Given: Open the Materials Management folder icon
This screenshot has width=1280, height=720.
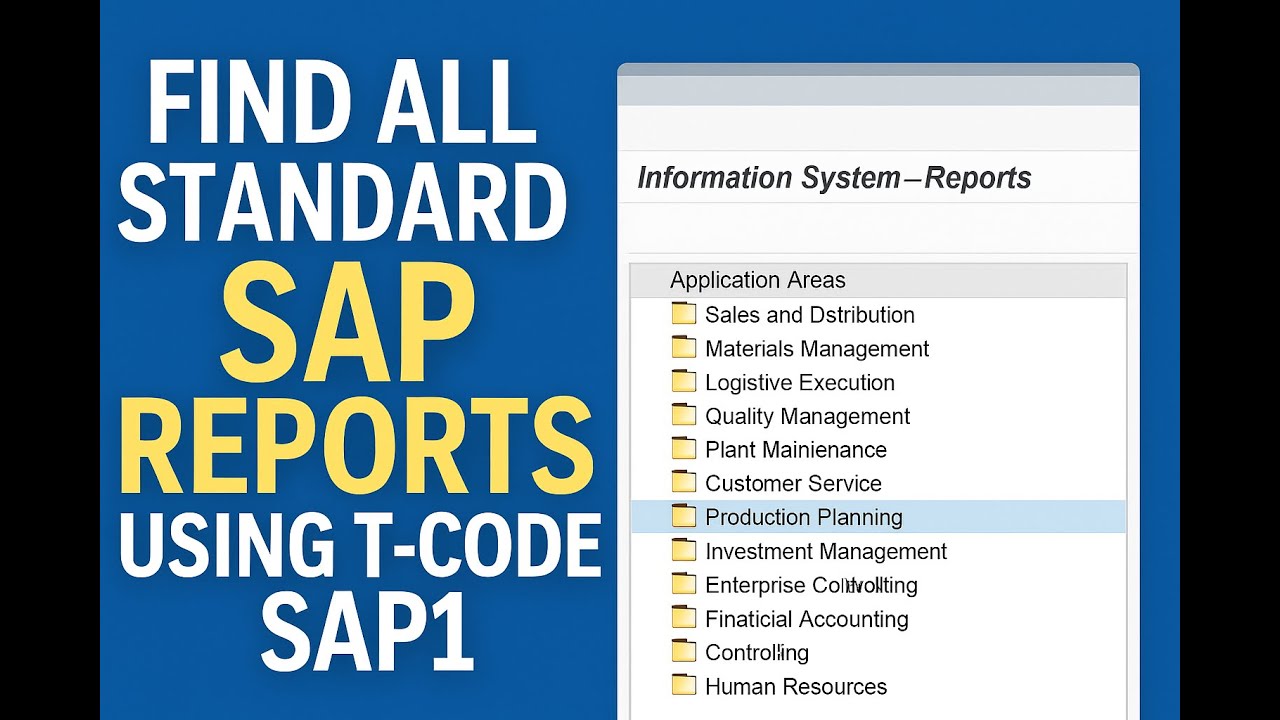Looking at the screenshot, I should 684,348.
